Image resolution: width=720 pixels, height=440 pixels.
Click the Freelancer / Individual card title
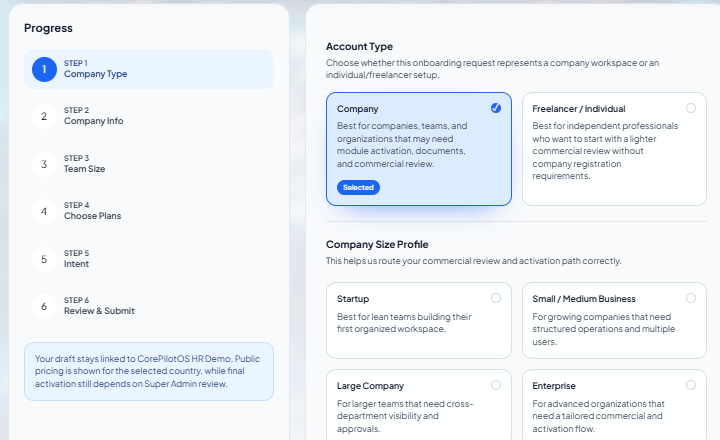(579, 109)
